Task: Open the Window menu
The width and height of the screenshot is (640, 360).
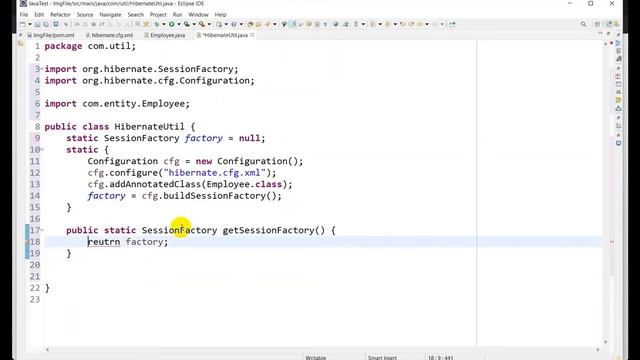Action: tap(198, 15)
